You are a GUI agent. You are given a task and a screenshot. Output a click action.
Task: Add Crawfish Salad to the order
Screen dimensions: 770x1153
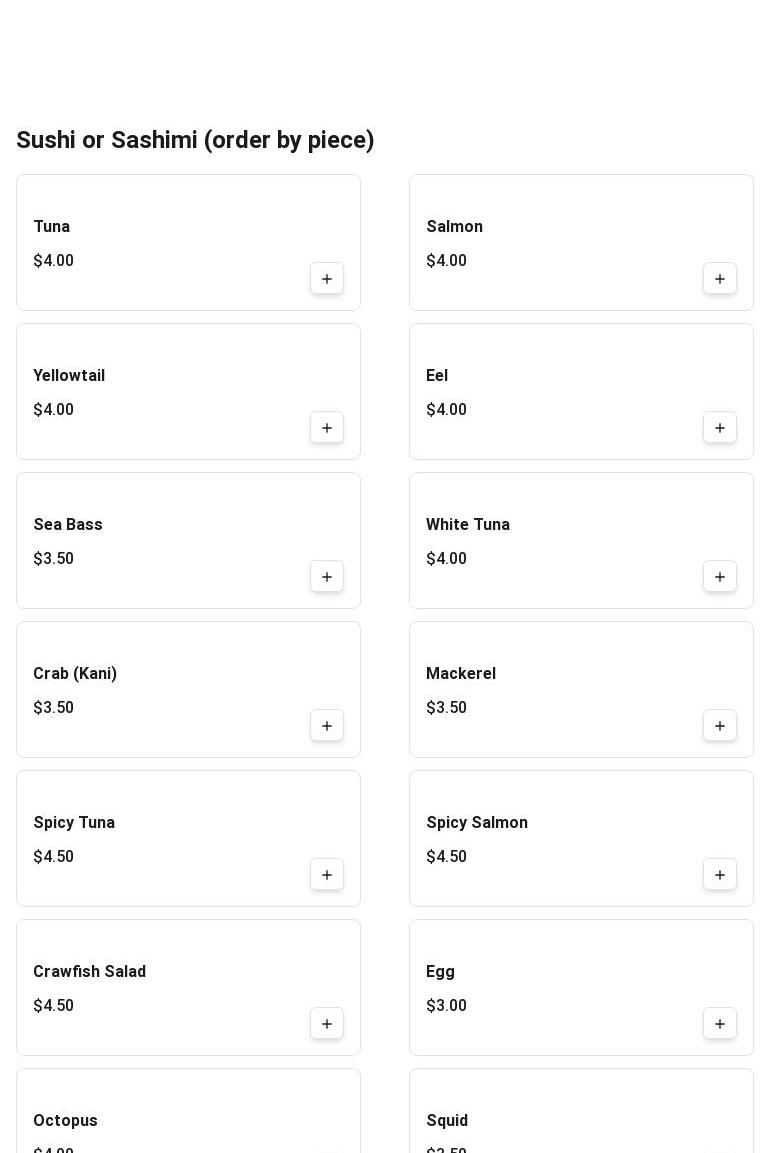click(327, 1024)
